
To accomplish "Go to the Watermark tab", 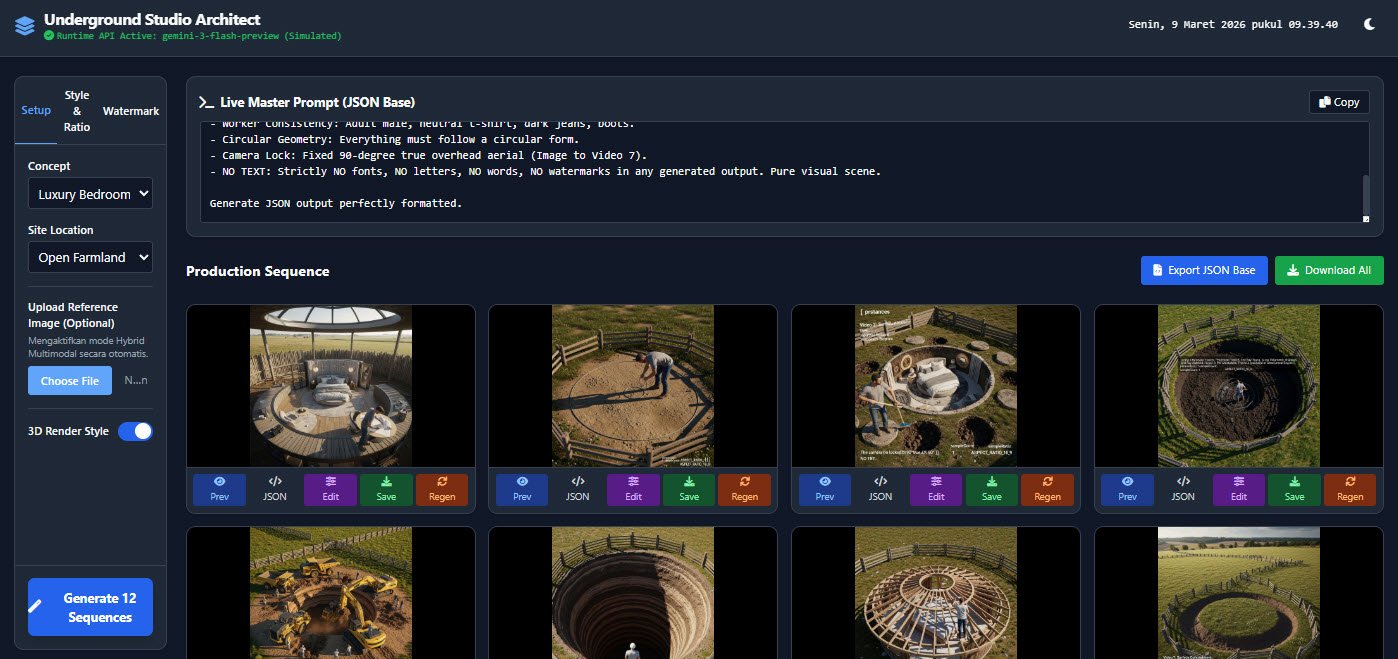I will pyautogui.click(x=131, y=111).
